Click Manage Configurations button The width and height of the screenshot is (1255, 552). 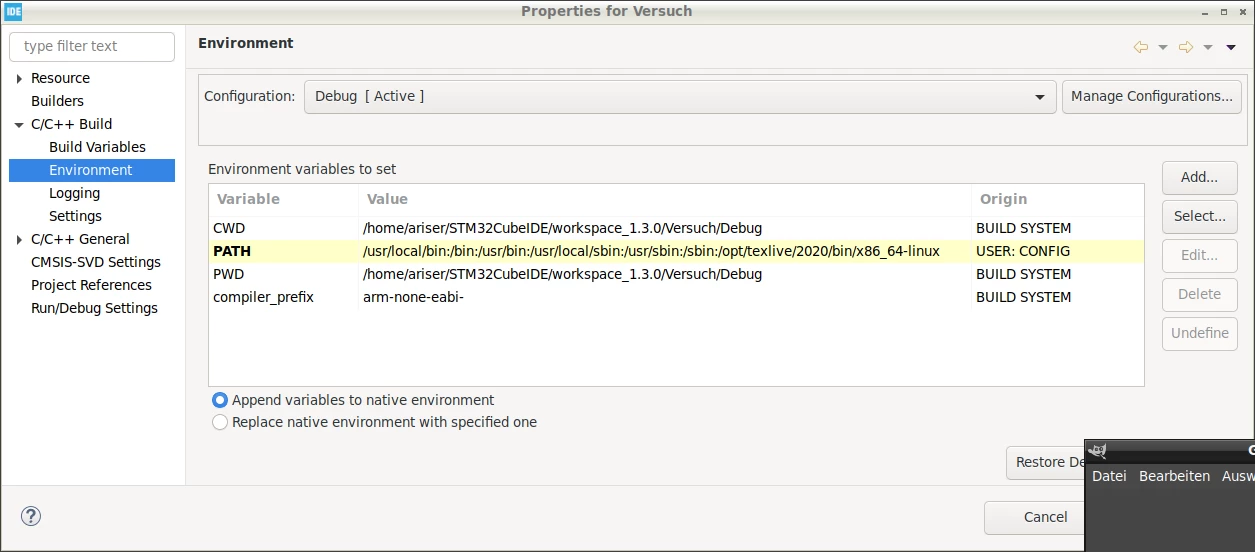(x=1152, y=97)
